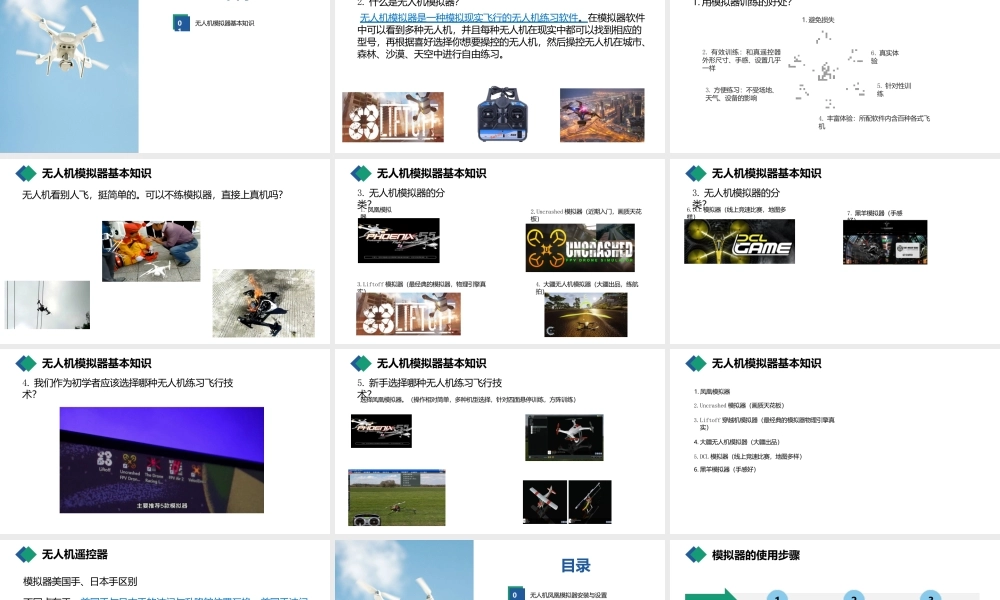
Task: Click the DCL GAME logo image
Action: click(739, 242)
